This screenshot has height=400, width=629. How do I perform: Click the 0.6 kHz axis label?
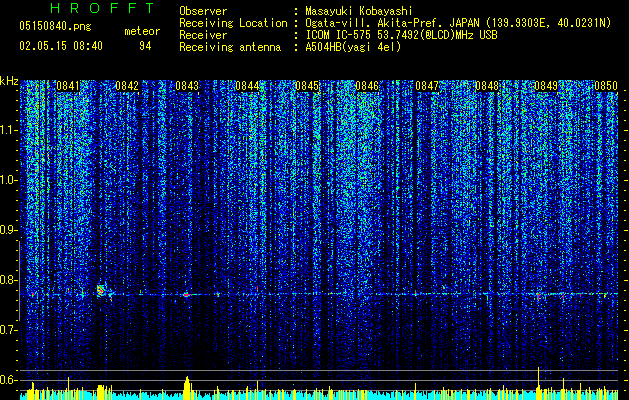coord(9,380)
